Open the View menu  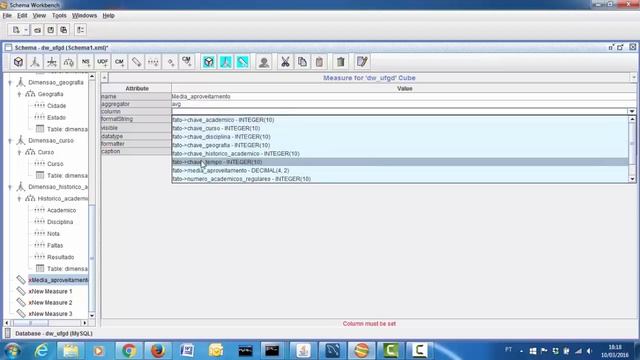point(39,16)
